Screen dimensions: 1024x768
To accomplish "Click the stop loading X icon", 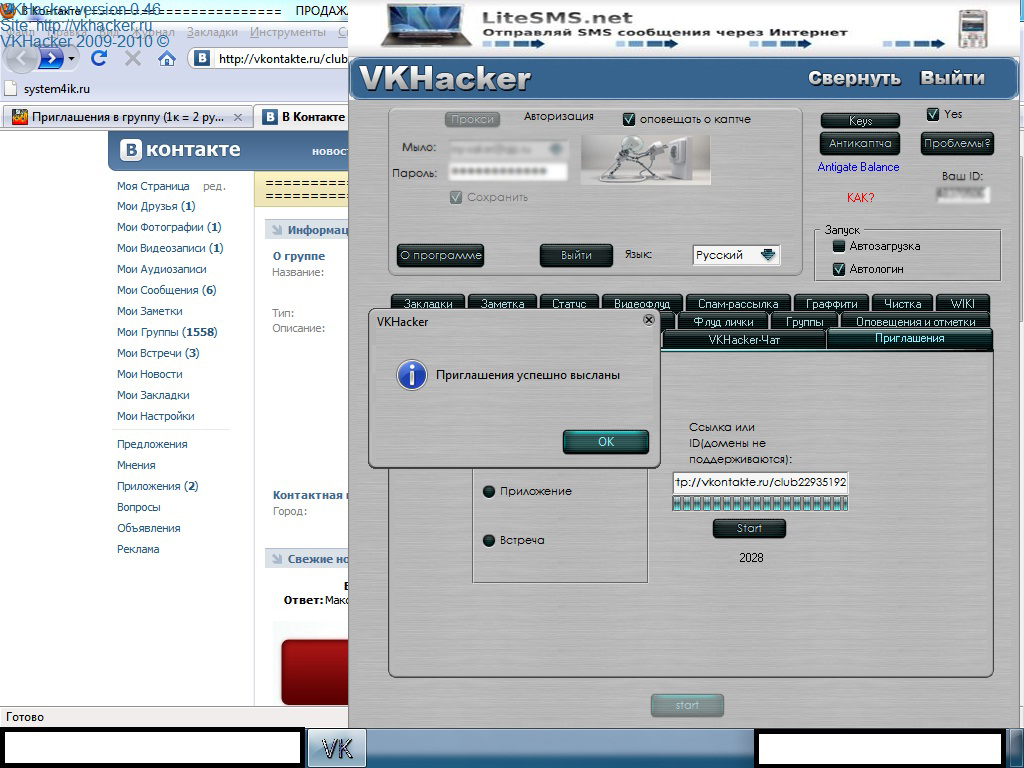I will pyautogui.click(x=133, y=59).
